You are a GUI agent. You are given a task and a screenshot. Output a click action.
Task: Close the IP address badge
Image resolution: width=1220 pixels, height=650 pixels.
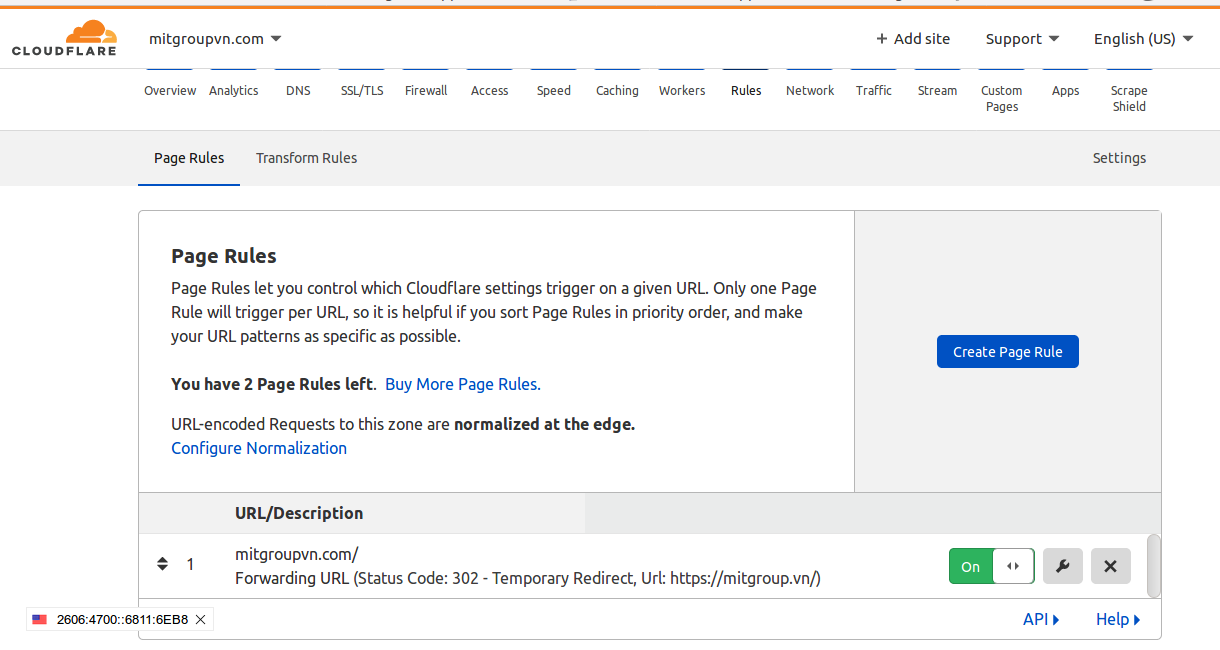pyautogui.click(x=200, y=620)
